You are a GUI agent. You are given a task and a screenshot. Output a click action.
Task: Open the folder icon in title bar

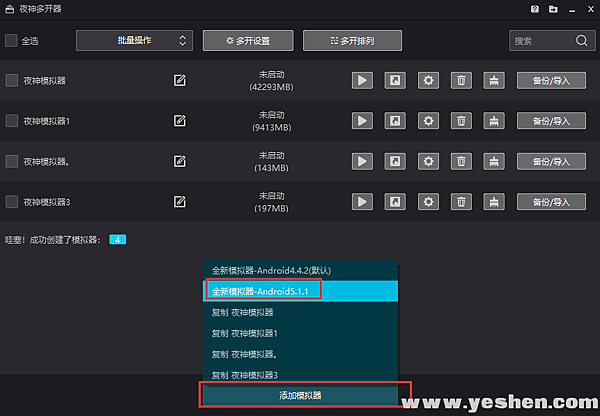[553, 9]
